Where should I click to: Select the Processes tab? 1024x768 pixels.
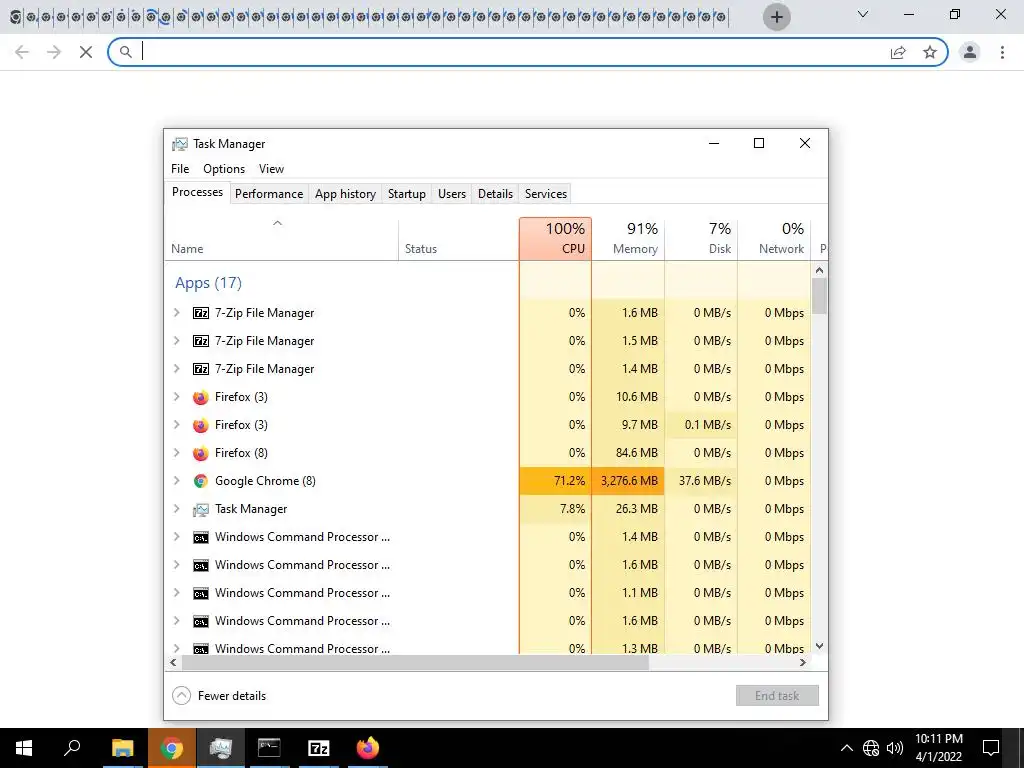(x=197, y=192)
